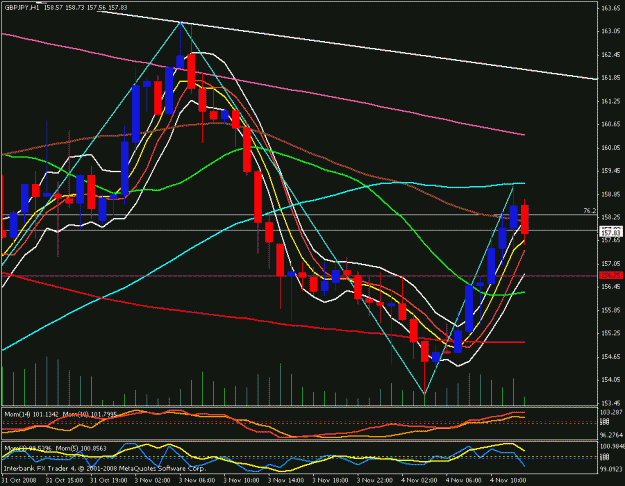This screenshot has height=486, width=625.
Task: Click the 160.65 price axis label
Action: (x=610, y=124)
